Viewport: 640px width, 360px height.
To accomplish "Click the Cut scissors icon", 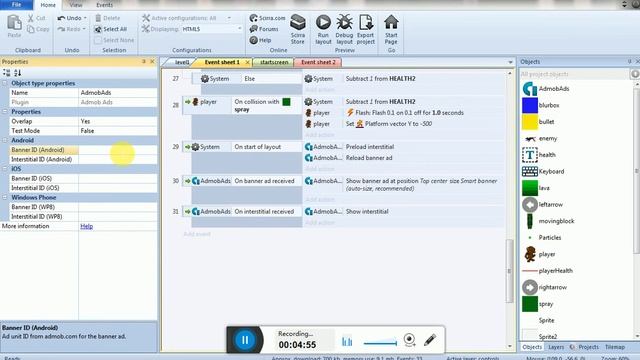I will coord(31,18).
